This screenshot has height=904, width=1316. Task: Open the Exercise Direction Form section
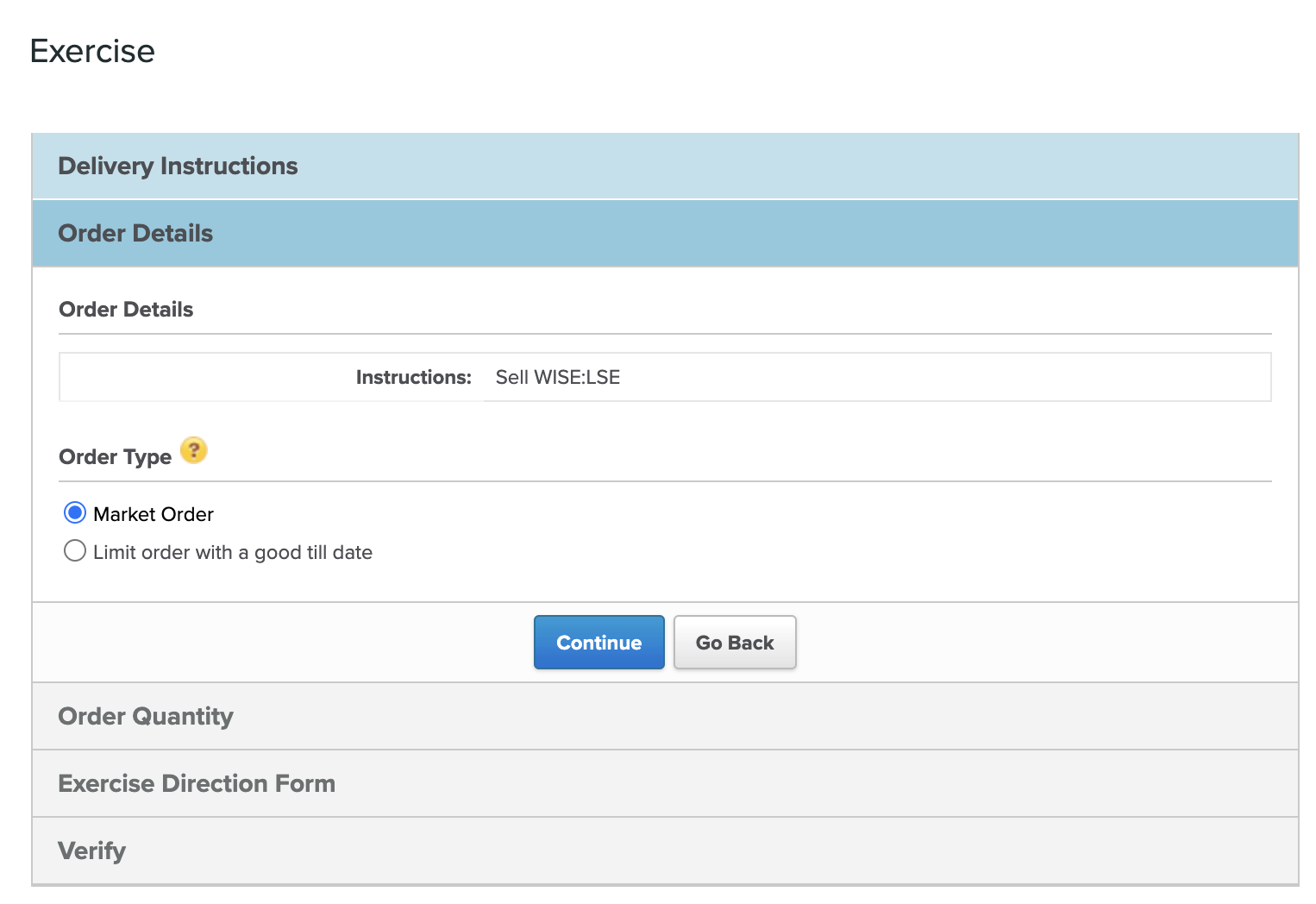point(665,783)
